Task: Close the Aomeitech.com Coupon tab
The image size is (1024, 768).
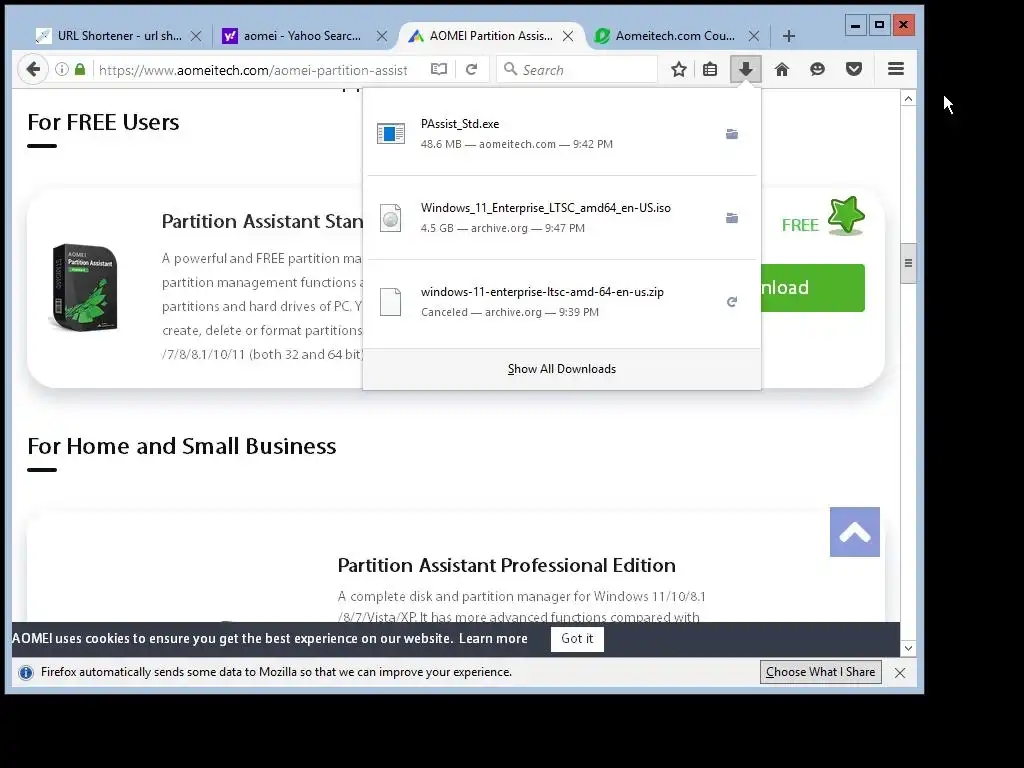Action: click(754, 36)
